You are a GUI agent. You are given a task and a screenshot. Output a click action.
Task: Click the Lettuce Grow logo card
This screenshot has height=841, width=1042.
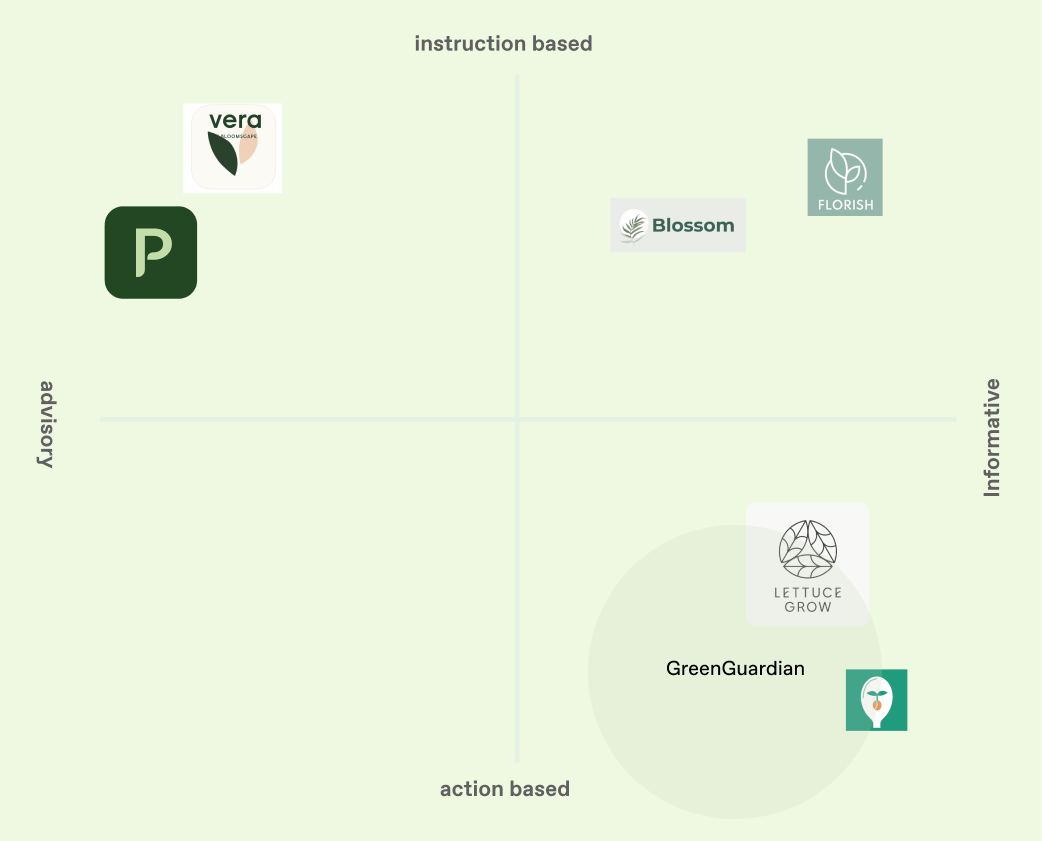807,565
